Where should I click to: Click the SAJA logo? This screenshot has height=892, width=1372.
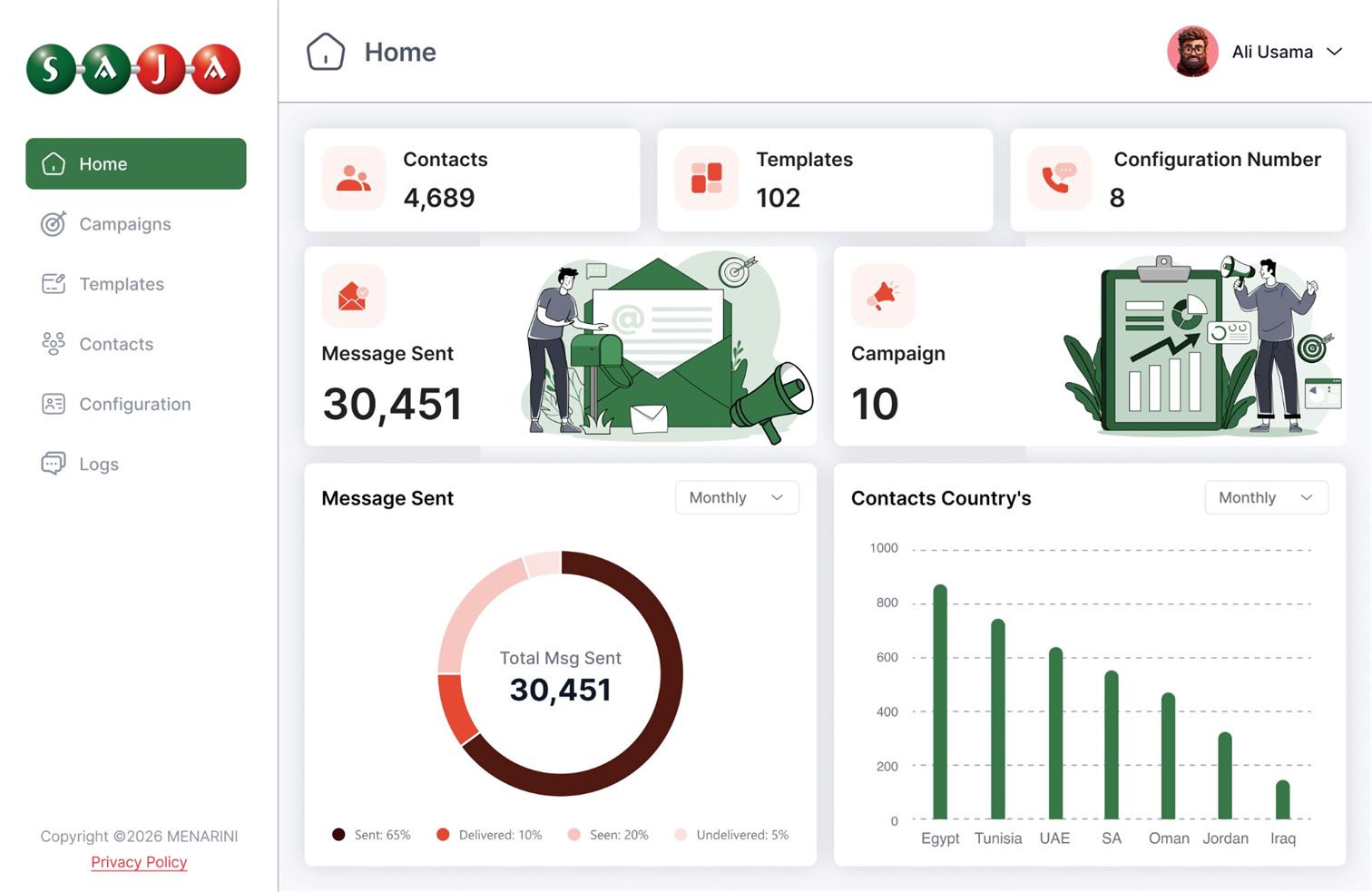click(133, 69)
